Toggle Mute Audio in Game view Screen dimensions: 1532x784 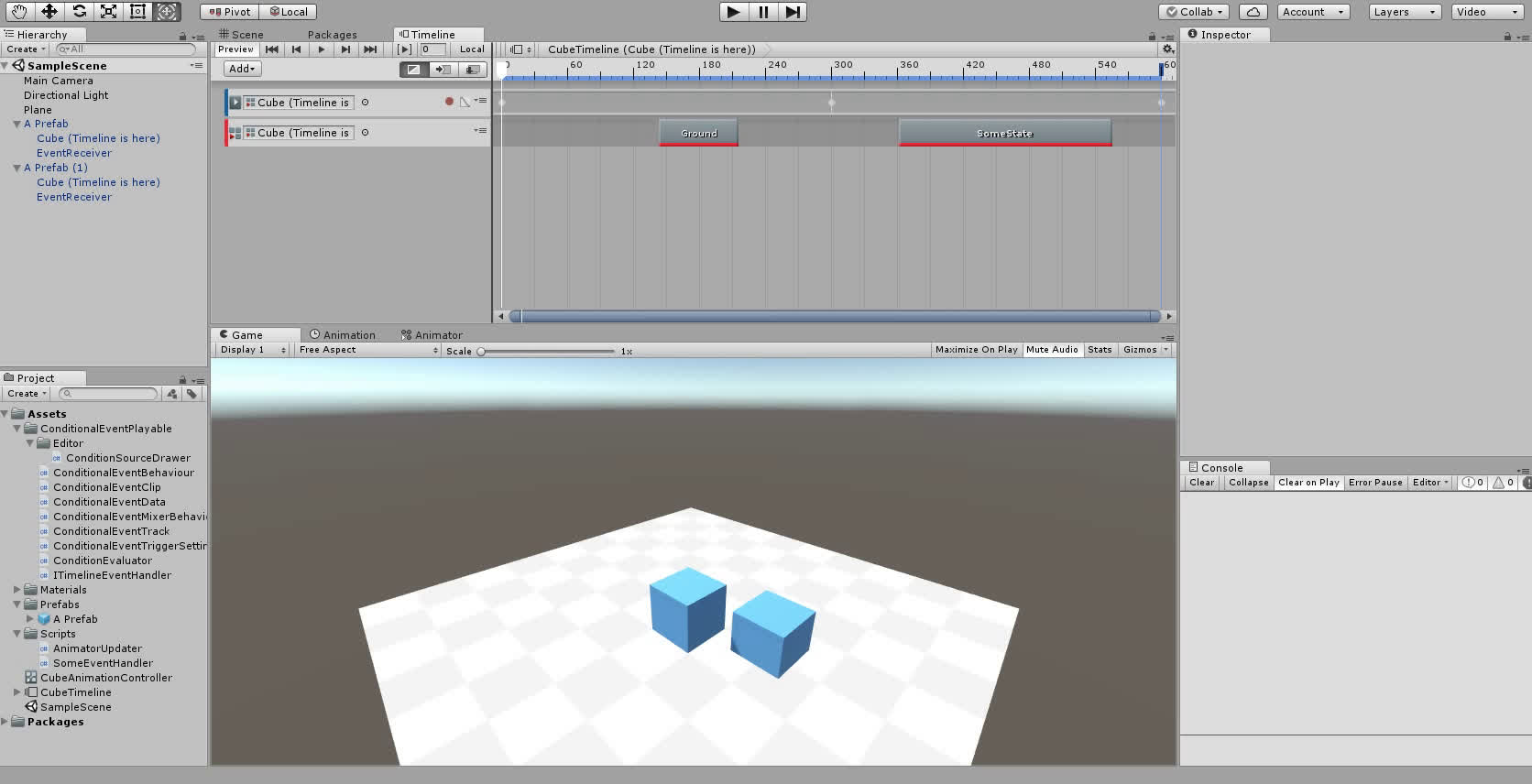(x=1052, y=350)
